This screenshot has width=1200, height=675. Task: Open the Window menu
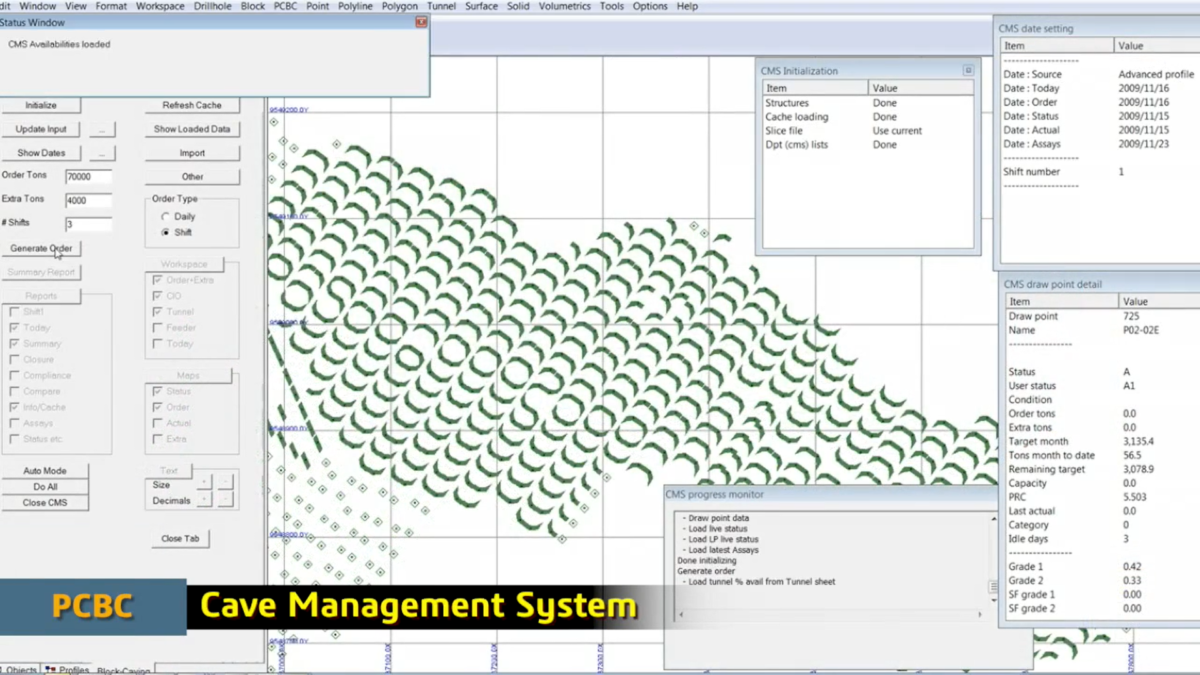(39, 6)
